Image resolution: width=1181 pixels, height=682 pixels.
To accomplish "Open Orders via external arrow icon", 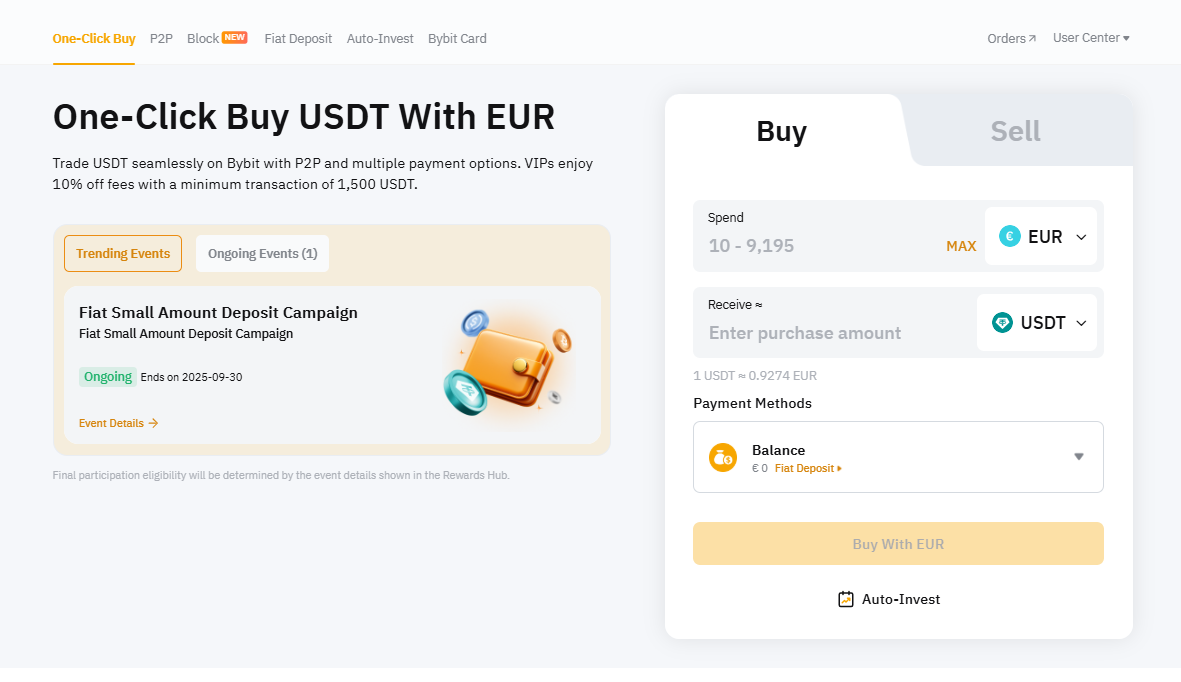I will (1032, 39).
